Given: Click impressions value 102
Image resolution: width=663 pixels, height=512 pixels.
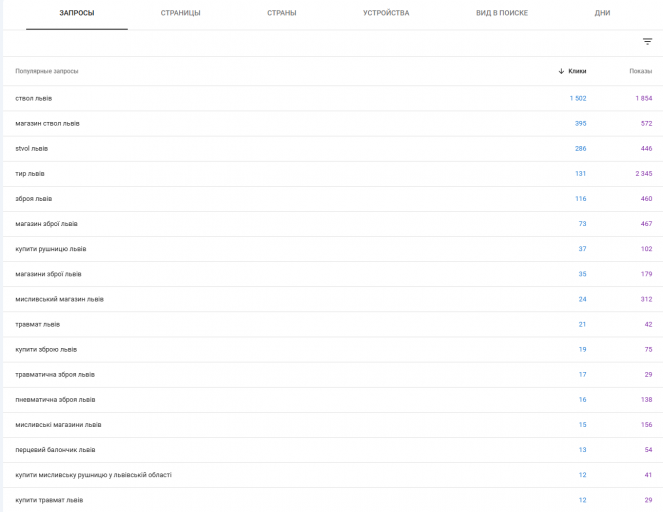Looking at the screenshot, I should pyautogui.click(x=647, y=249).
